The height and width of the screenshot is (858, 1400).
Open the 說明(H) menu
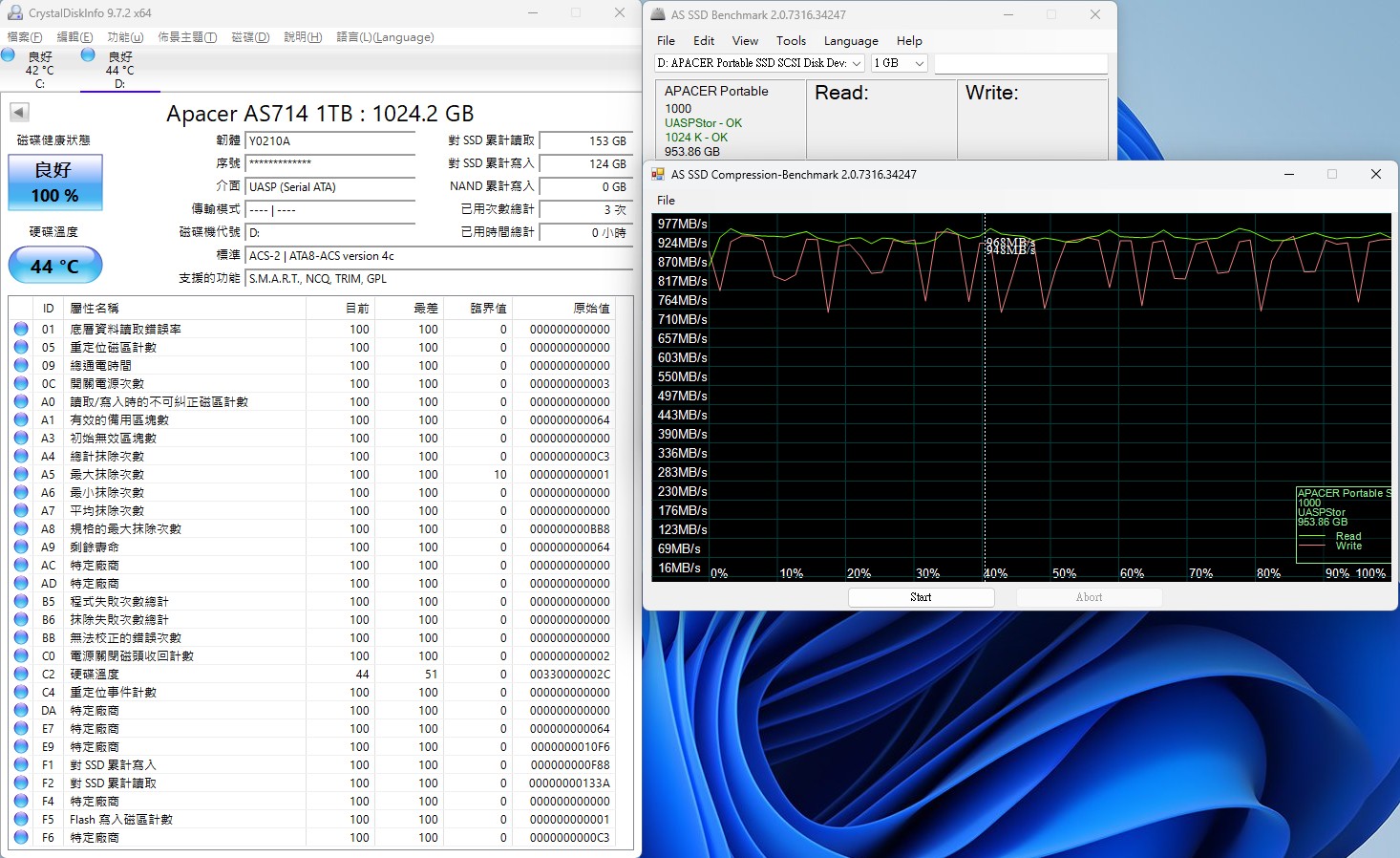click(x=303, y=37)
